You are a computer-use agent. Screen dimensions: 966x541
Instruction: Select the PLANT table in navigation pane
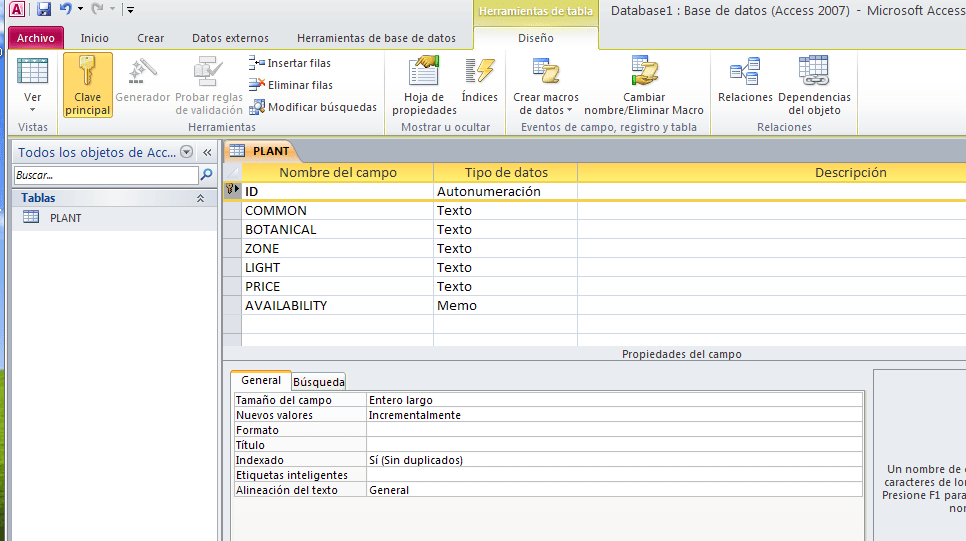coord(65,217)
